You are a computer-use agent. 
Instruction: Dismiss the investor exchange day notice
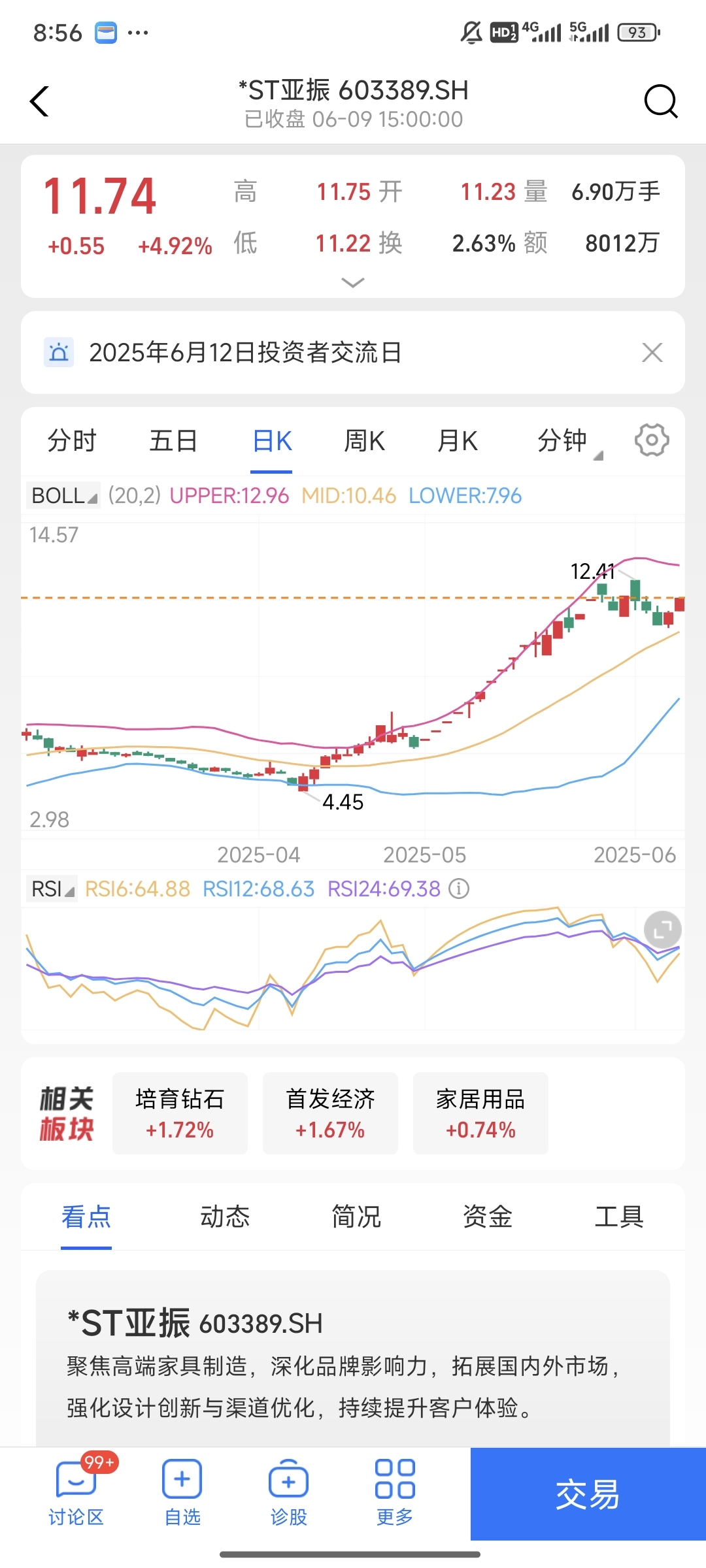[652, 353]
